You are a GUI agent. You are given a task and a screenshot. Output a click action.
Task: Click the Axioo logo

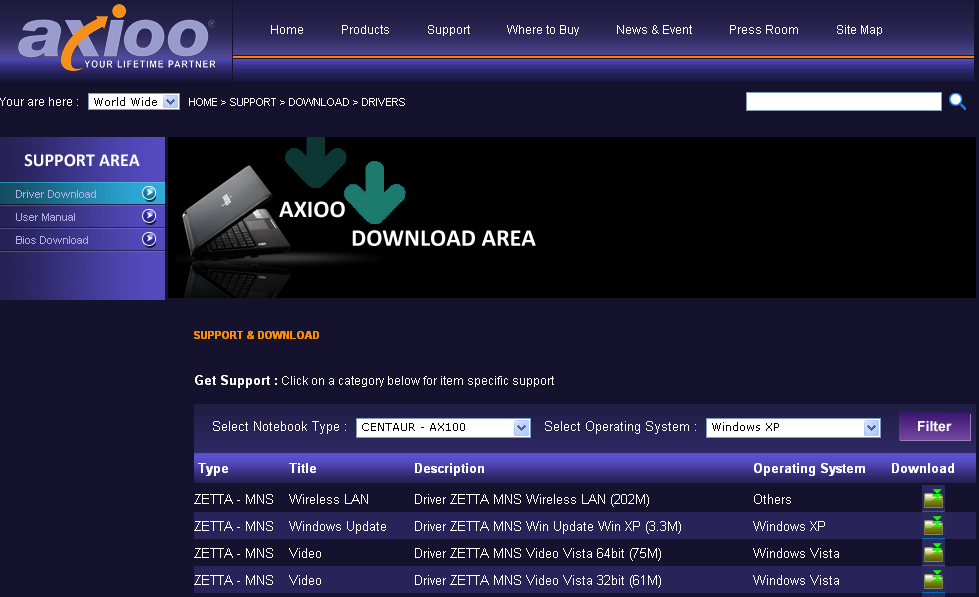point(116,37)
